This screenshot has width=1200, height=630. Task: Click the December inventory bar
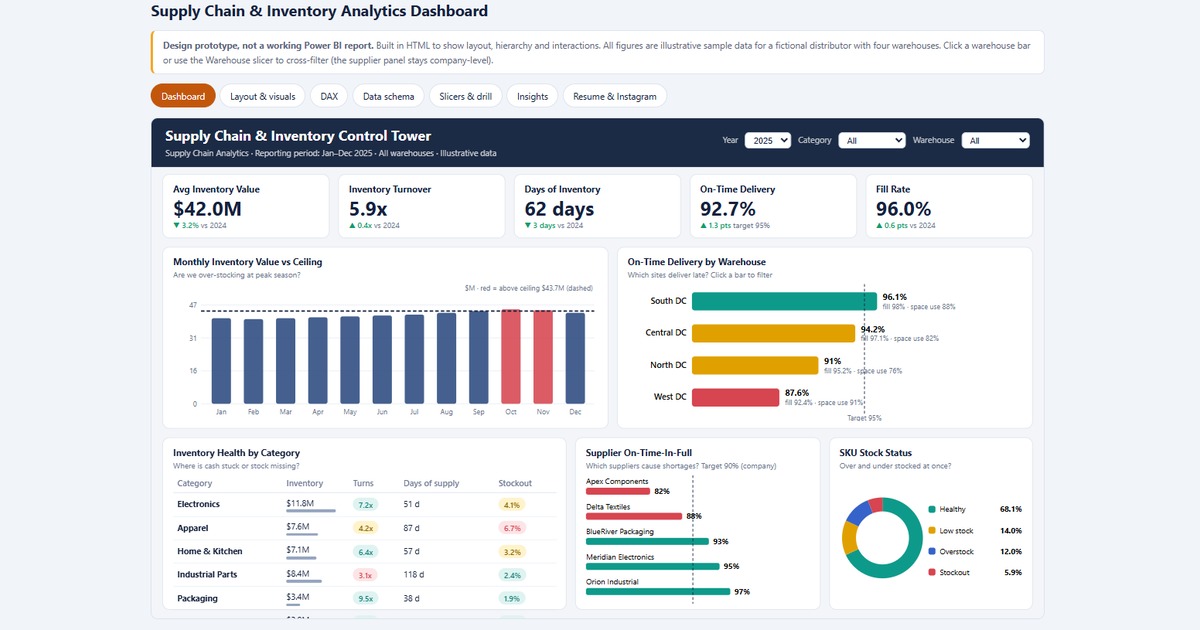tap(575, 358)
